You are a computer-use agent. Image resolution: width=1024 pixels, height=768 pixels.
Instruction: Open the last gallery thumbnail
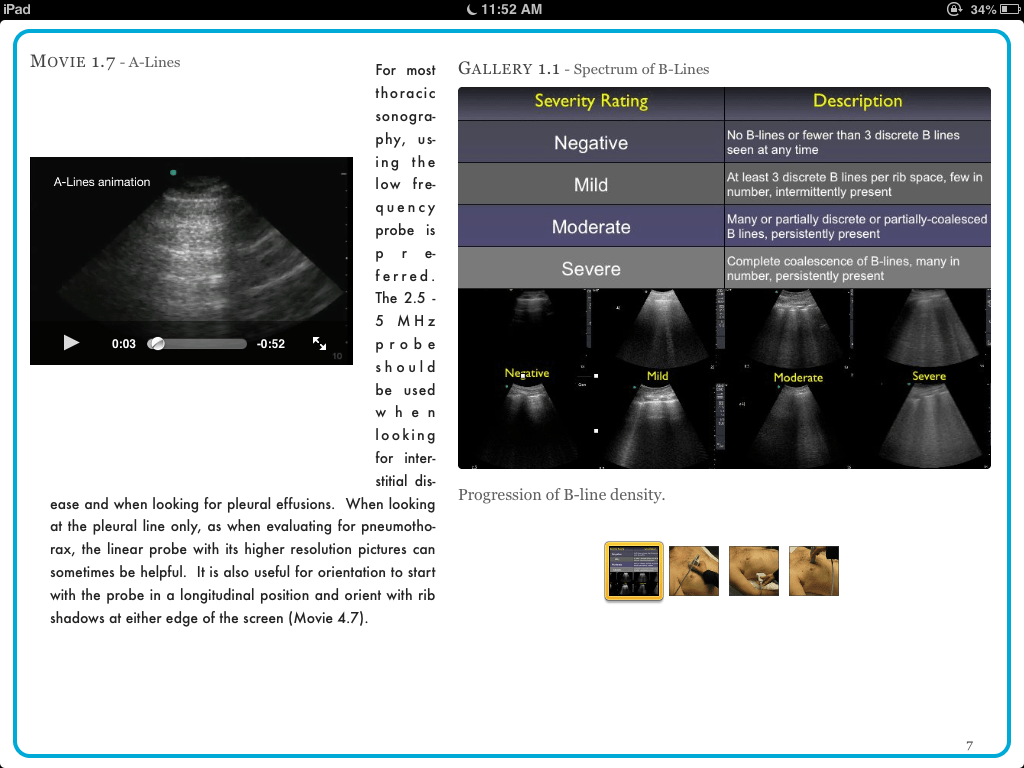click(x=814, y=570)
